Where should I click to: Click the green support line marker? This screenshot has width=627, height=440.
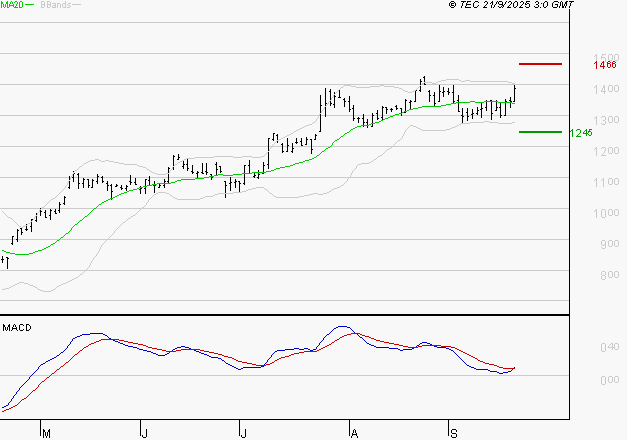(x=540, y=131)
